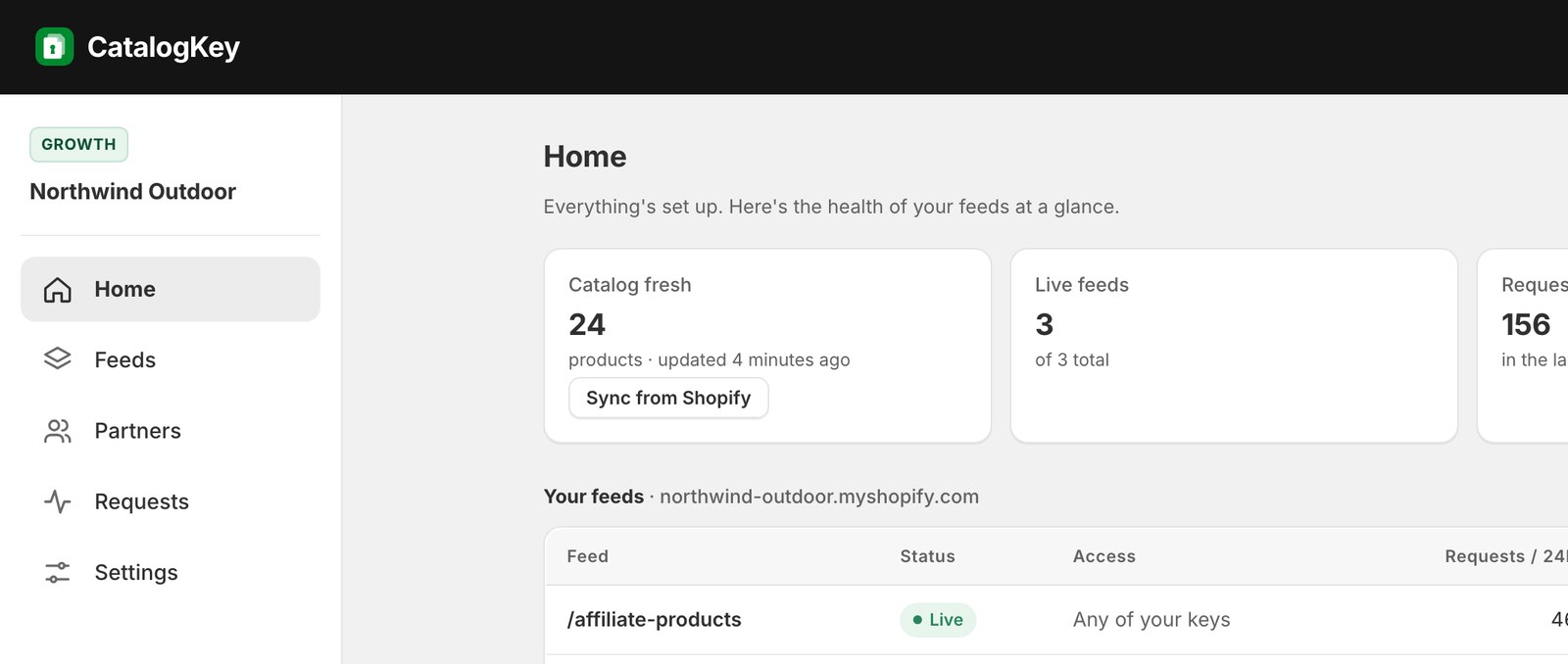Click the '3' live feeds count
Screen dimensions: 1568x664
point(1045,324)
